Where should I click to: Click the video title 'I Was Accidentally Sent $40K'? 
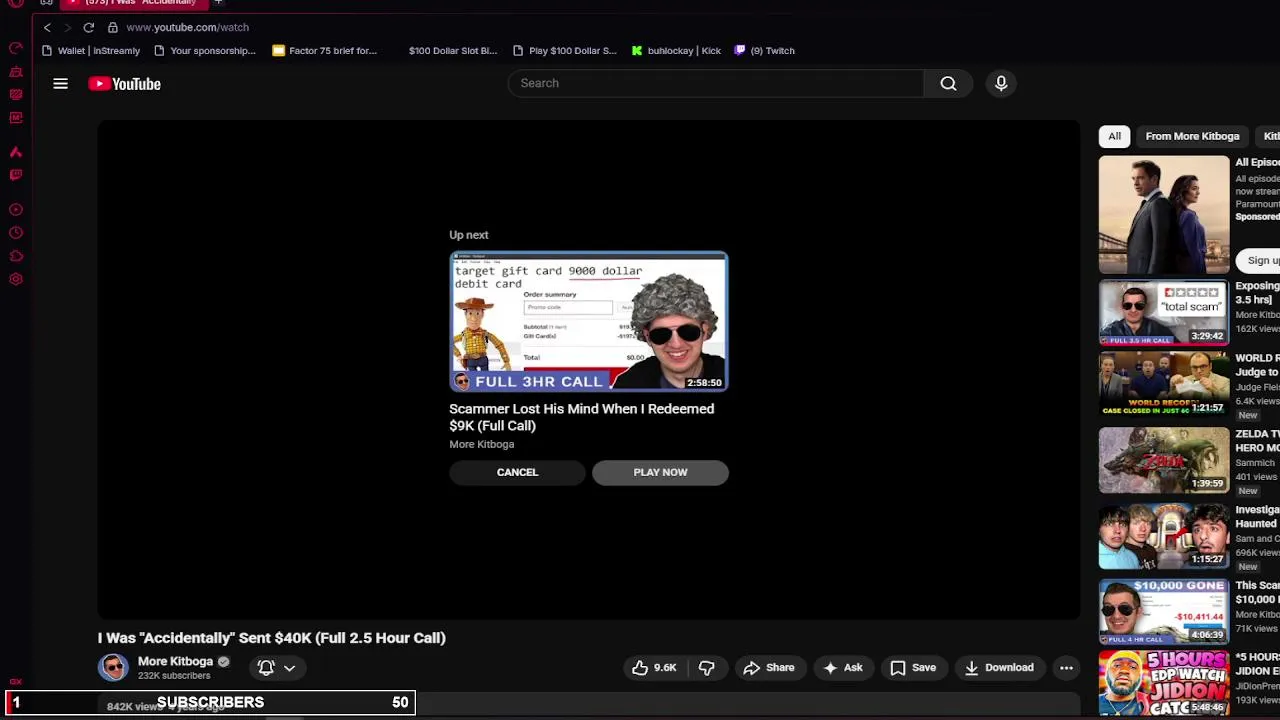[272, 638]
